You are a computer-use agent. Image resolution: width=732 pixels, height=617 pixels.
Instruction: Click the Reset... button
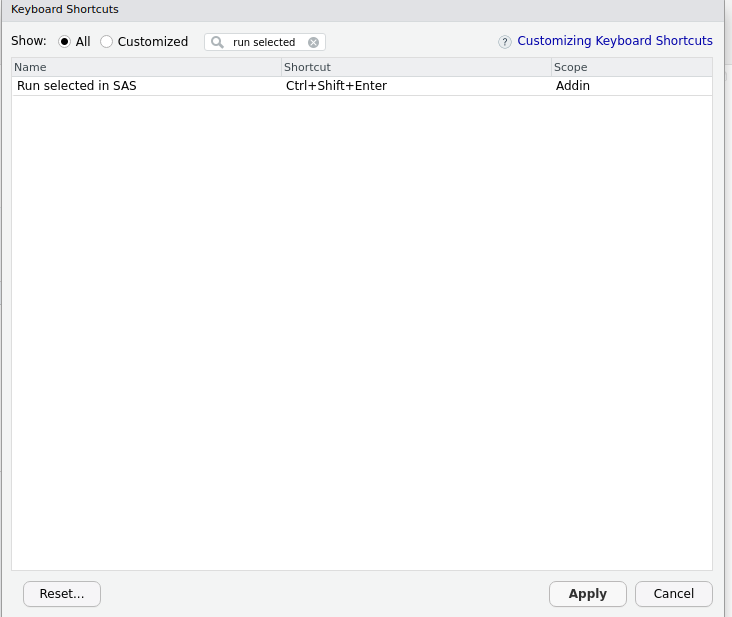coord(62,594)
